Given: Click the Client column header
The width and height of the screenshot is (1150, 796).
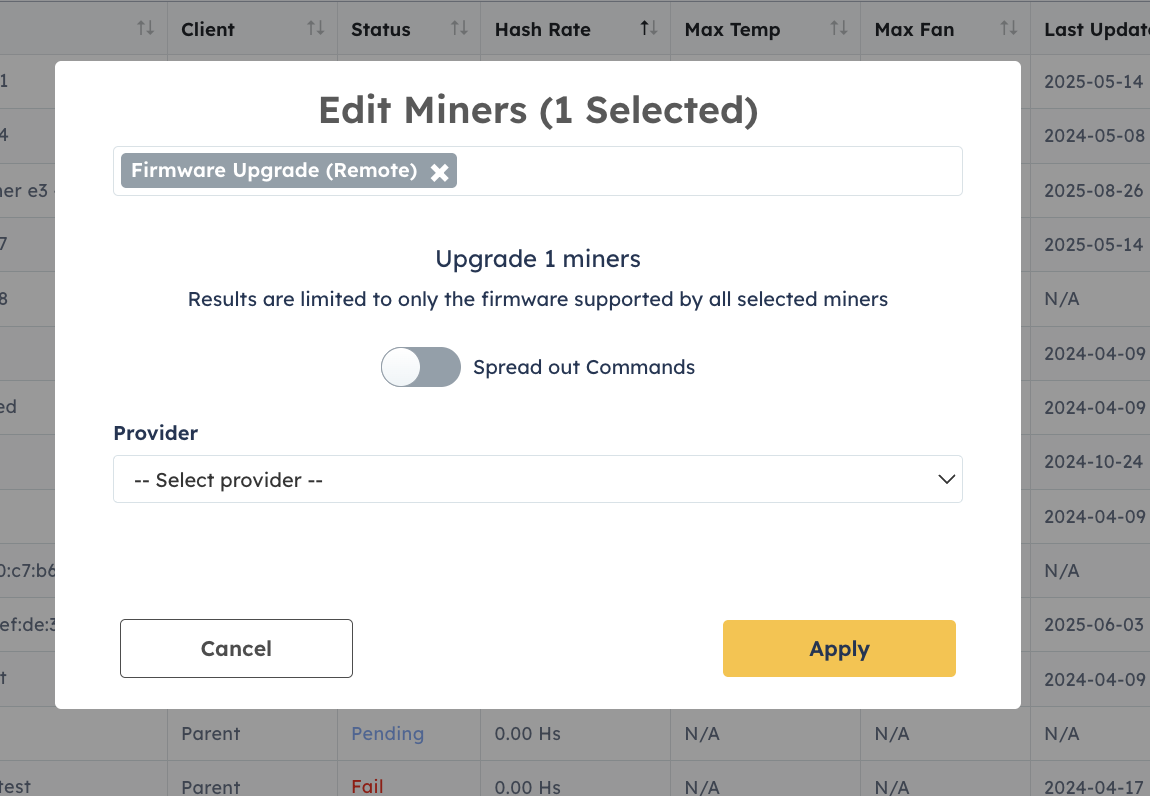Looking at the screenshot, I should coord(208,28).
